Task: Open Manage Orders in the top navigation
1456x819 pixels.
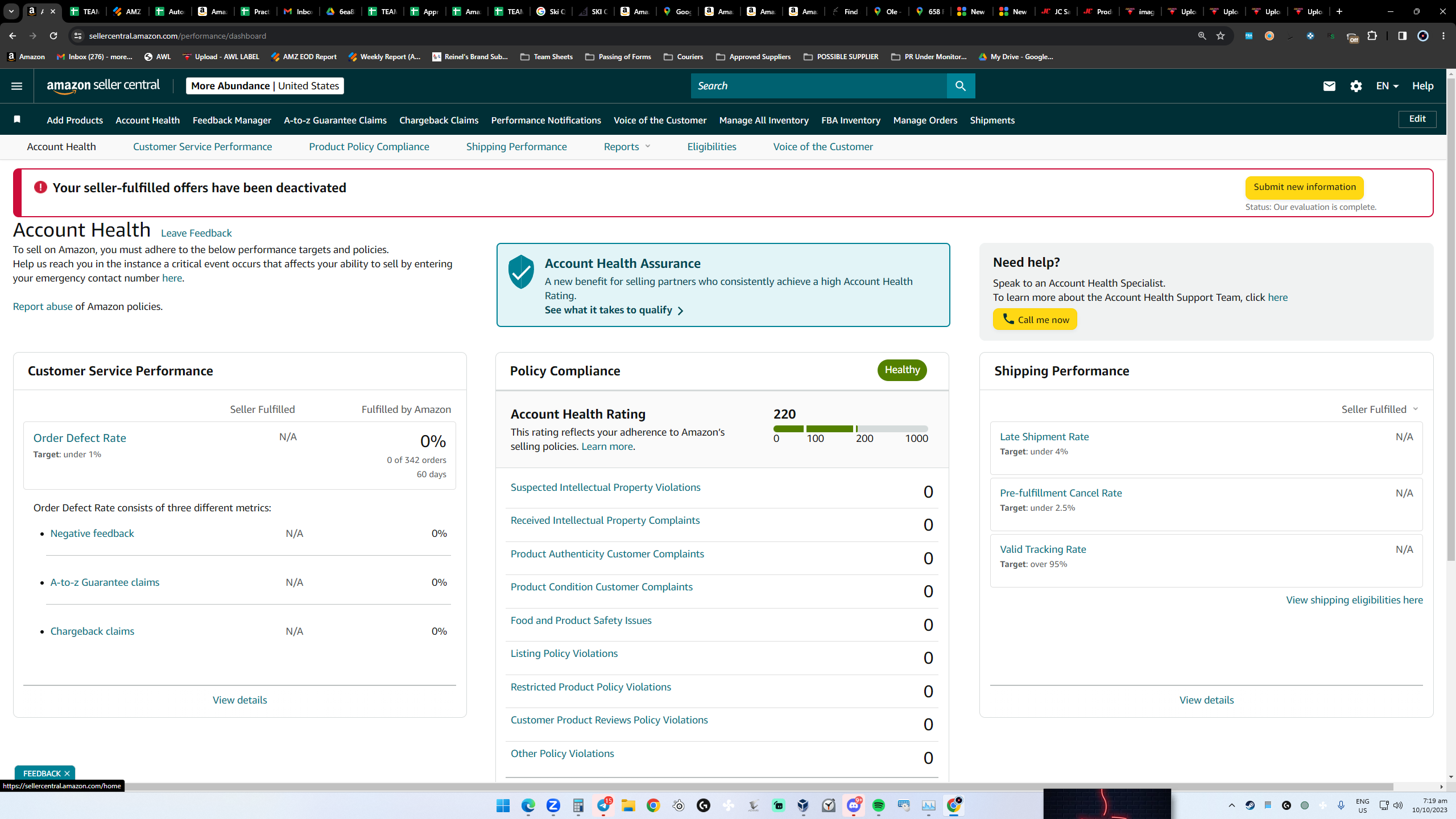Action: (925, 120)
